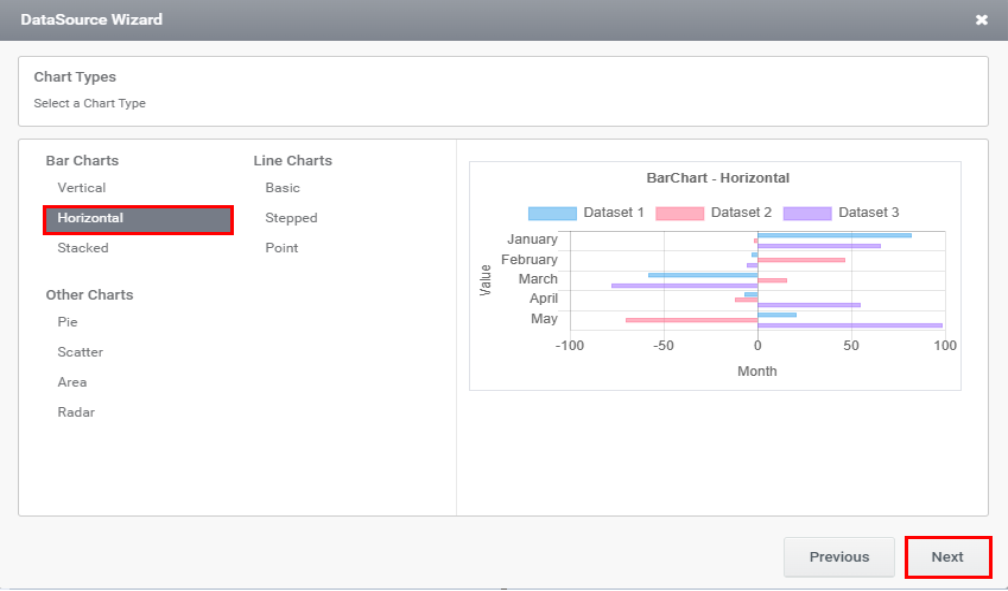Image resolution: width=1008 pixels, height=591 pixels.
Task: Select the Radar chart option
Action: [x=76, y=412]
